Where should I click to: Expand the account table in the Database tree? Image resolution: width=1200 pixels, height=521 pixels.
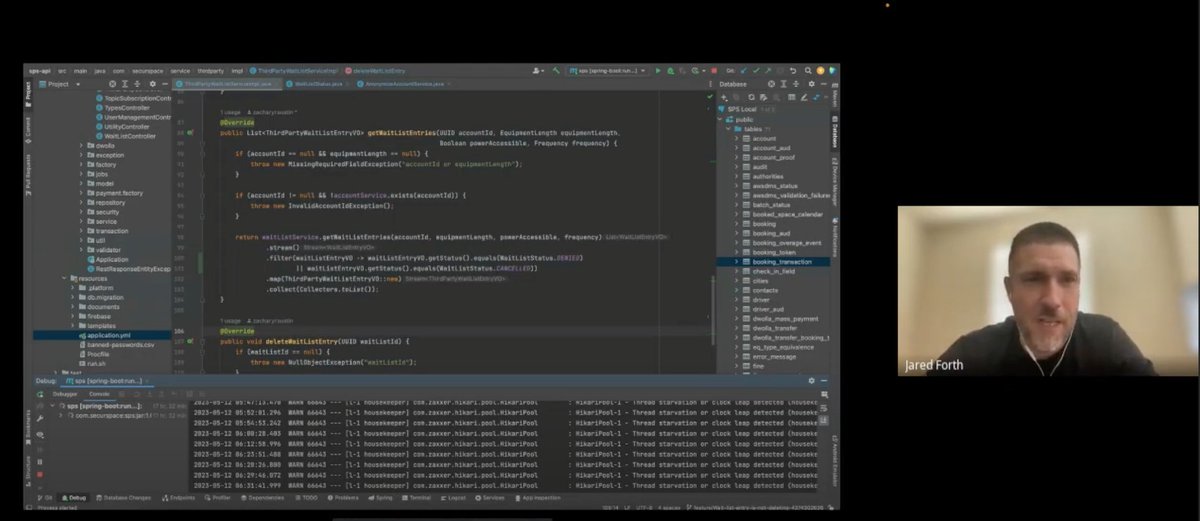737,138
